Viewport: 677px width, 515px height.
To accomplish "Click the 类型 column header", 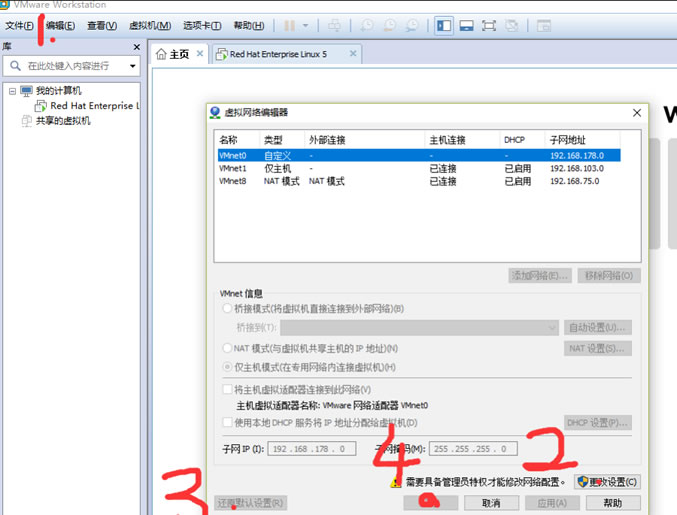I will tap(273, 140).
